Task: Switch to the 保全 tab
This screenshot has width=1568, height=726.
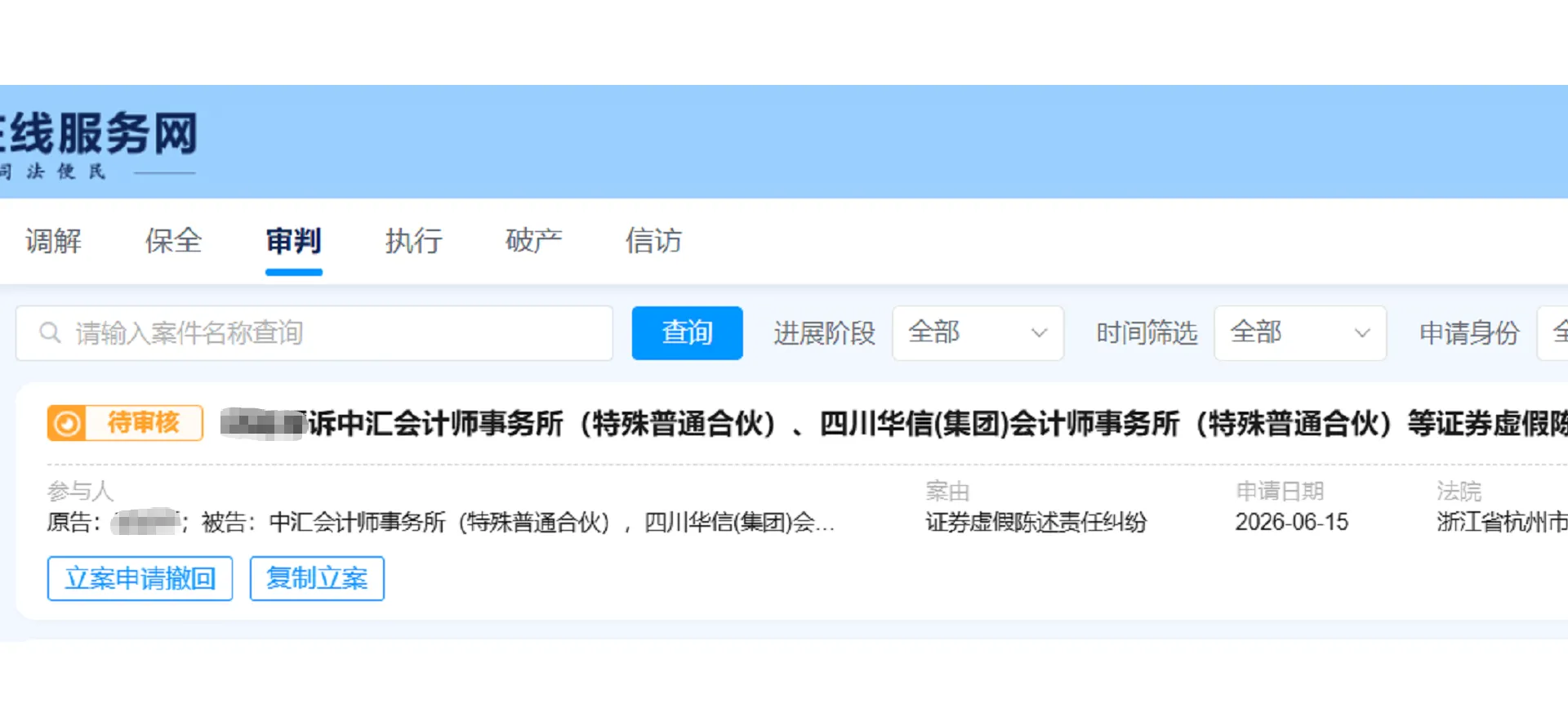Action: 173,241
